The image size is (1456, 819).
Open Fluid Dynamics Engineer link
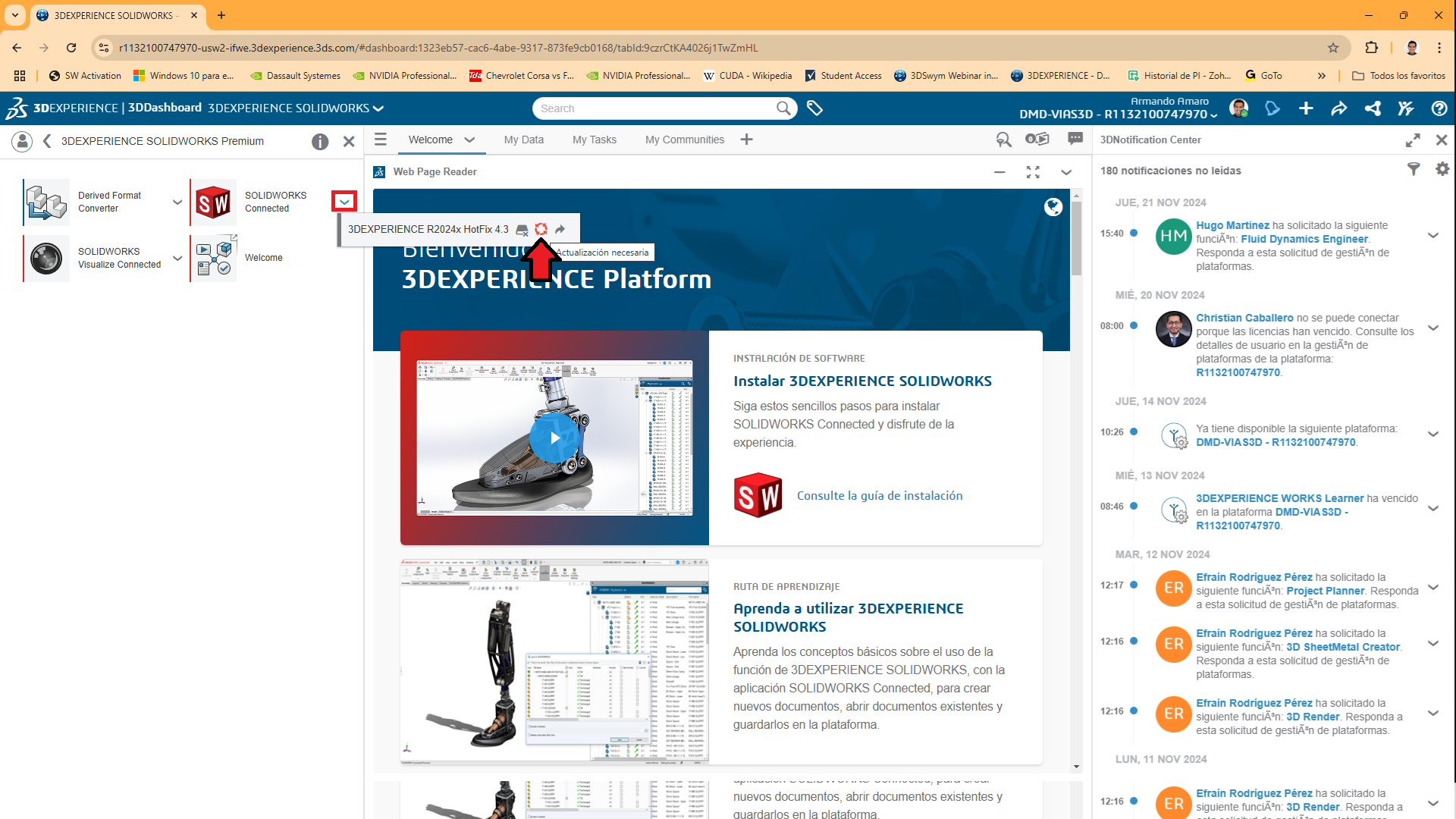point(1304,239)
